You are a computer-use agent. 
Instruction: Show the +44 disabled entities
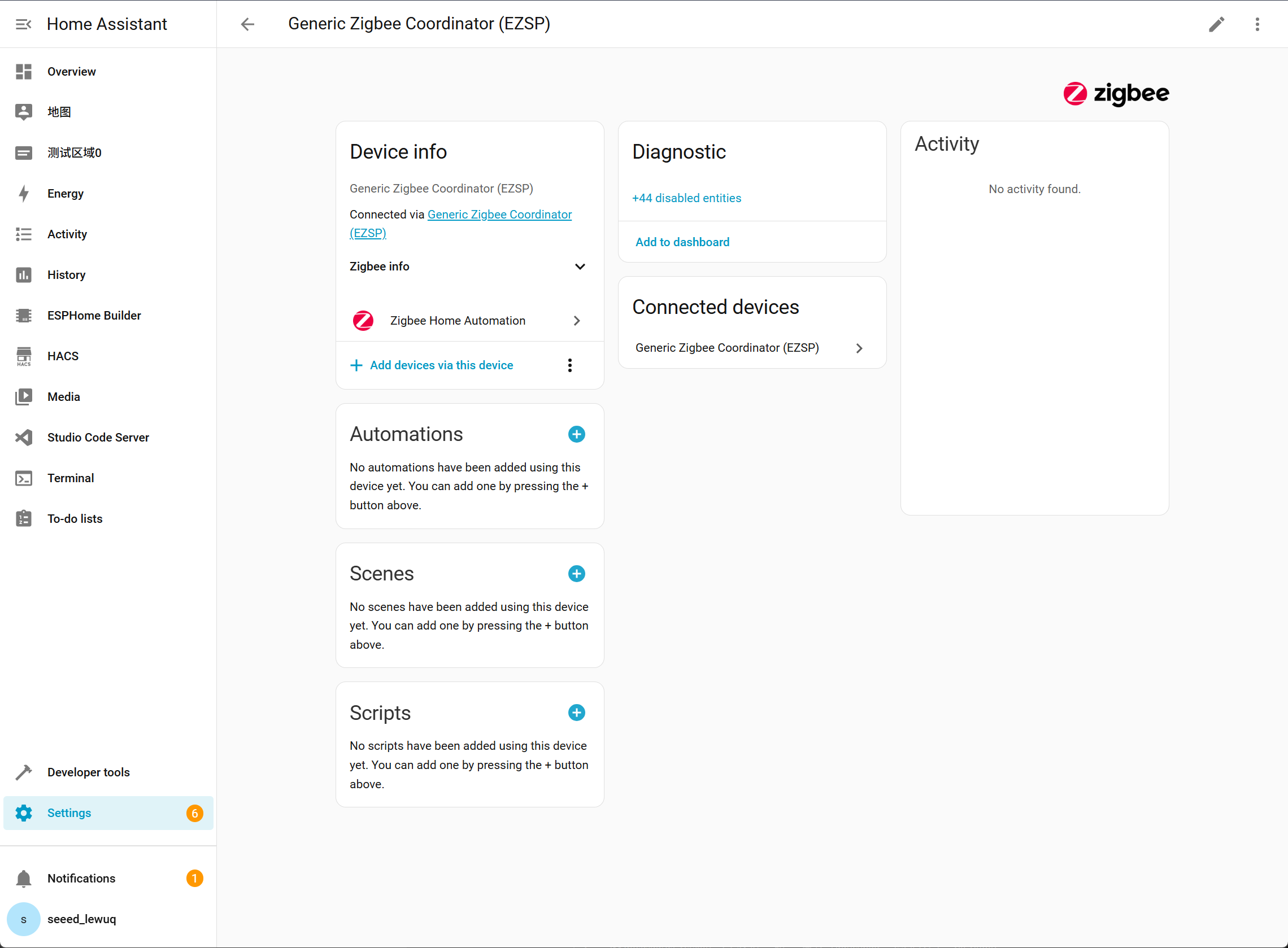686,198
